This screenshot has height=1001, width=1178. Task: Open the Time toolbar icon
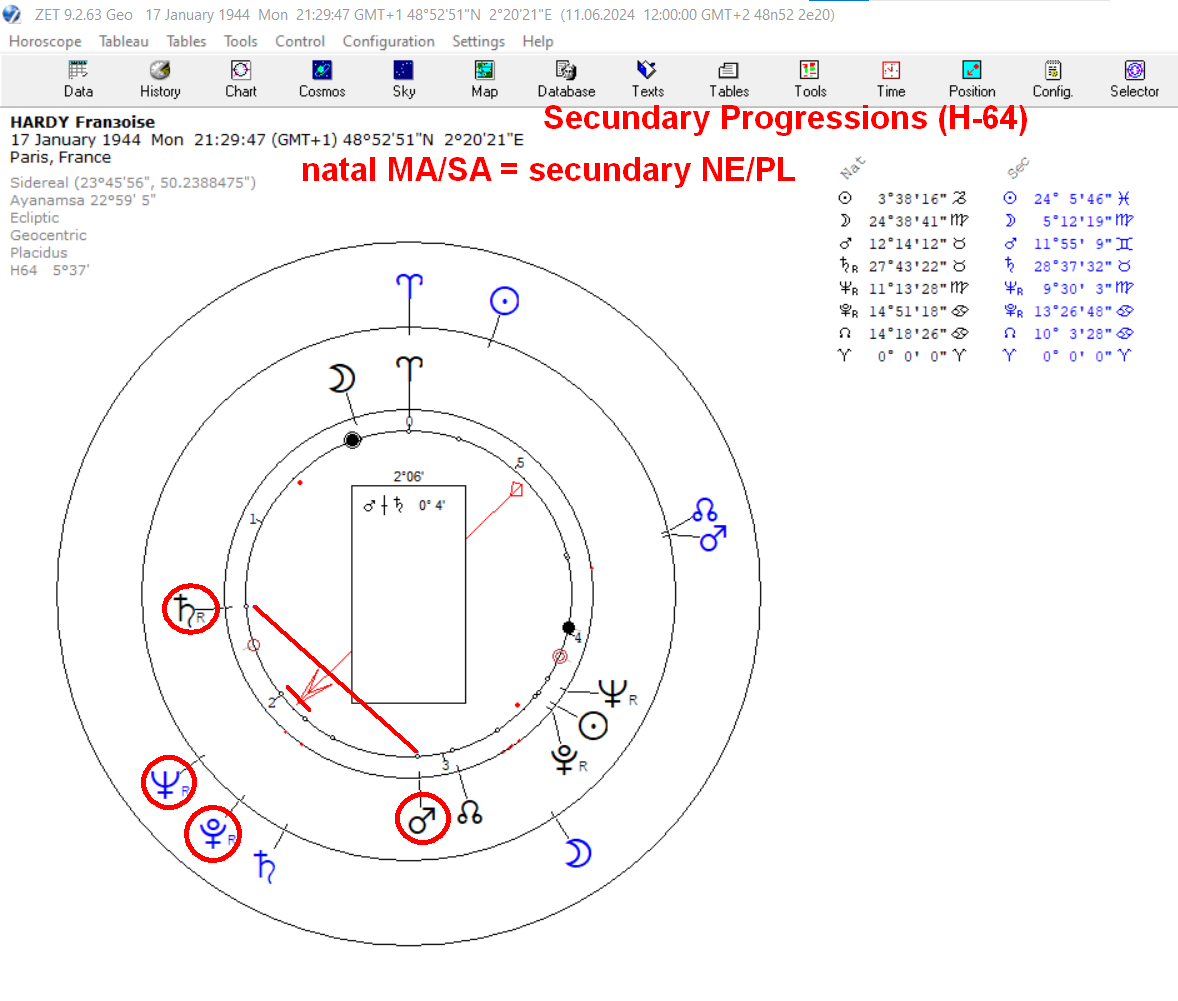pyautogui.click(x=891, y=80)
